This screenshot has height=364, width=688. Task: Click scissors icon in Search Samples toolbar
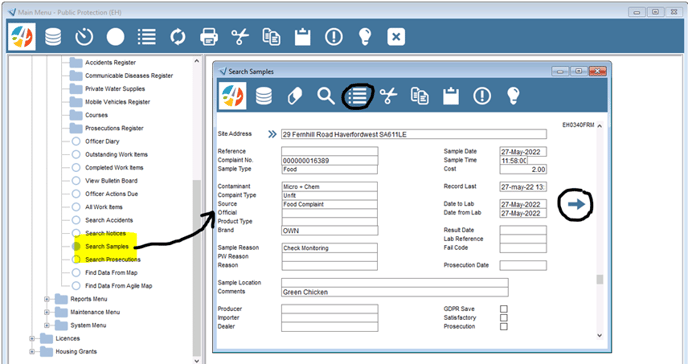(388, 96)
